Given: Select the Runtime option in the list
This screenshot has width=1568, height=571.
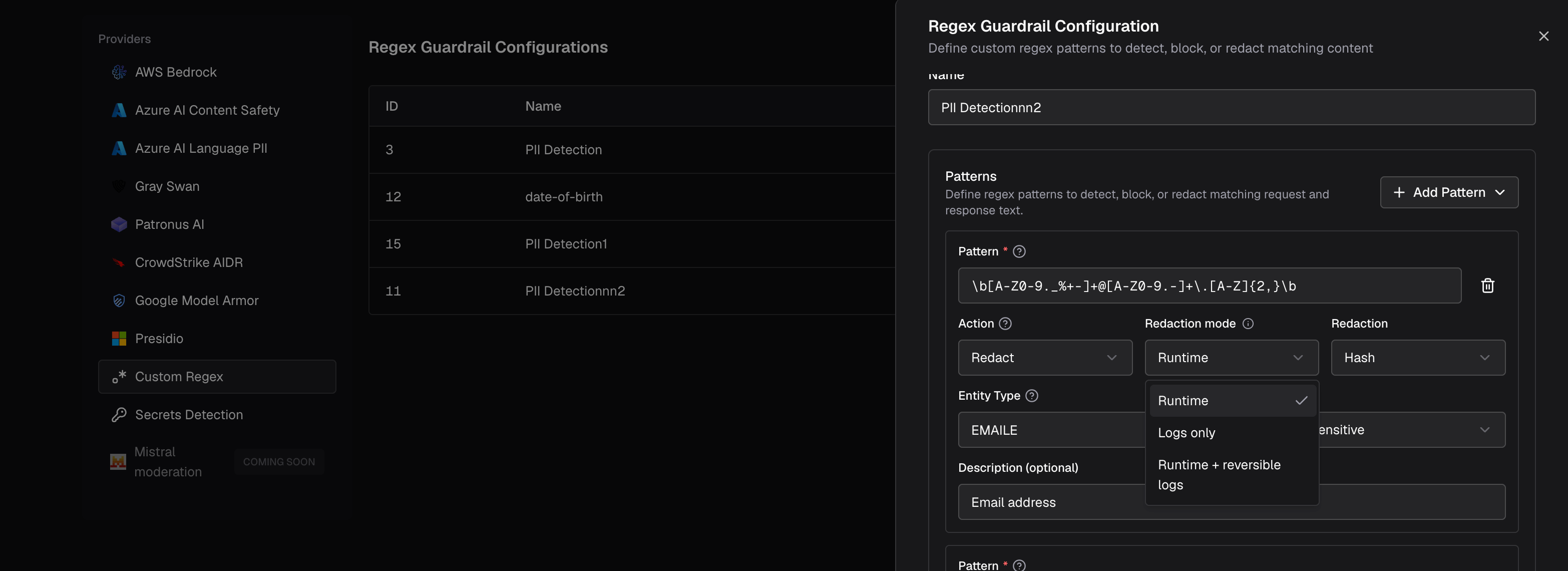Looking at the screenshot, I should (x=1232, y=401).
